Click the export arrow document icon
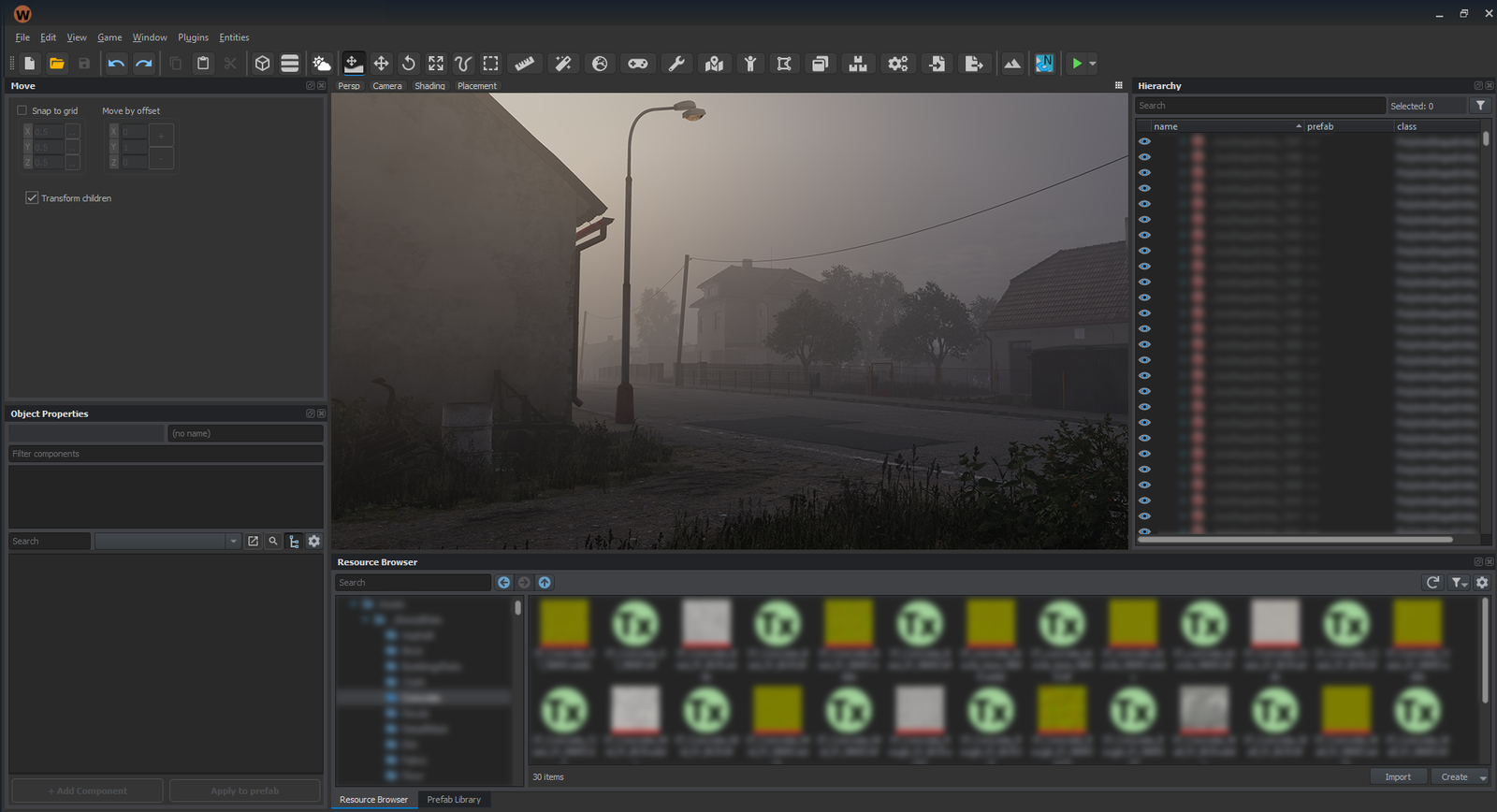 (x=974, y=64)
